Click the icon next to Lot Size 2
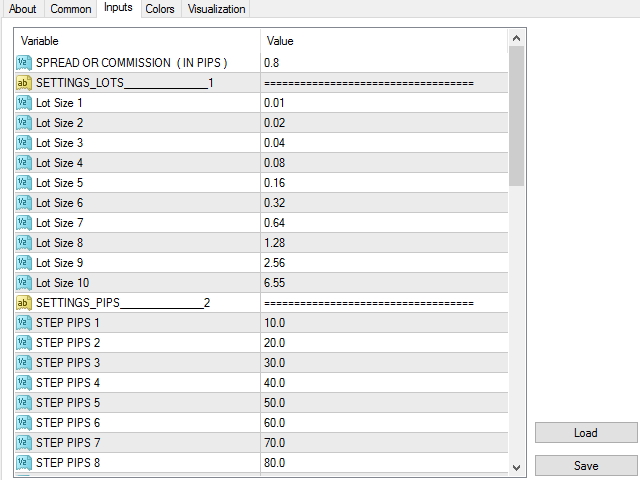The width and height of the screenshot is (640, 480). coord(24,123)
